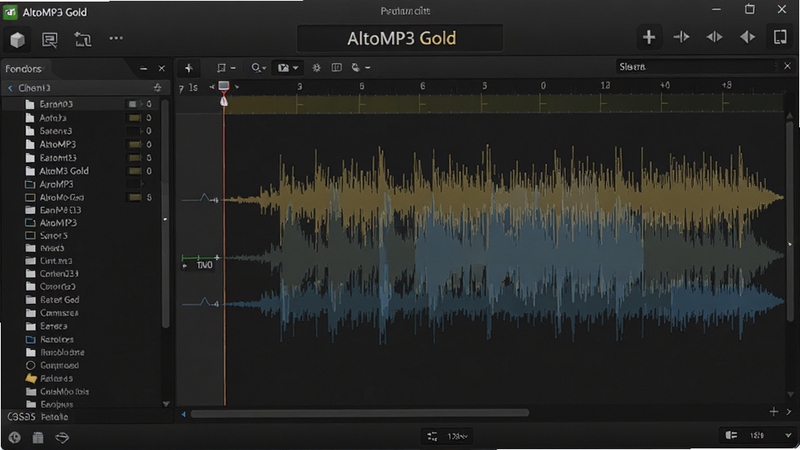800x450 pixels.
Task: Close the Fondors panel
Action: click(162, 68)
